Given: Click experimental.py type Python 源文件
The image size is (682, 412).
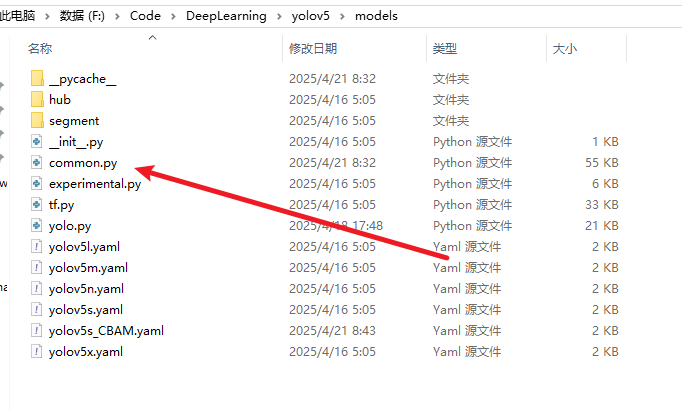Looking at the screenshot, I should click(x=472, y=184).
